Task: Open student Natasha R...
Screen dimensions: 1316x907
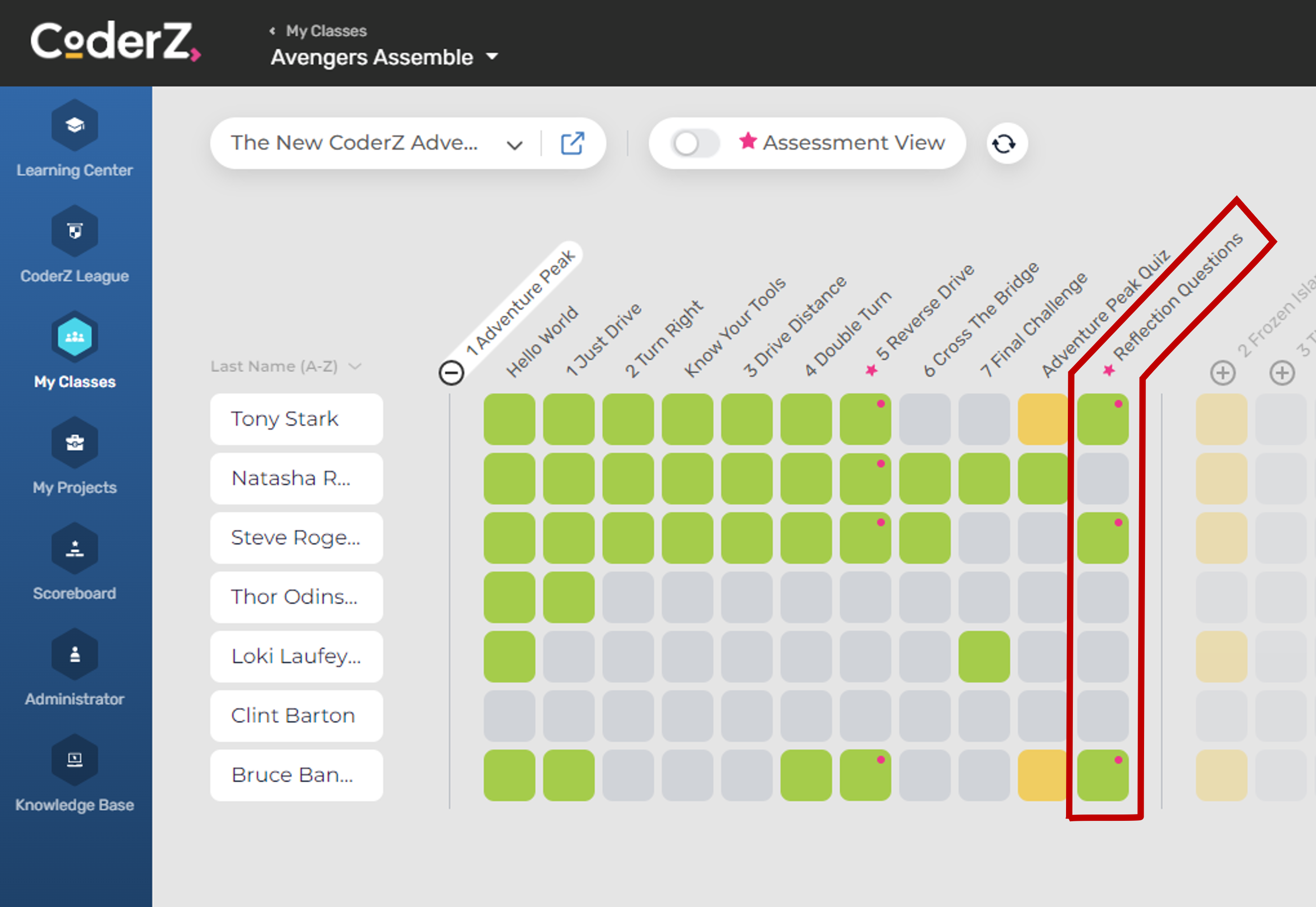Action: point(296,478)
